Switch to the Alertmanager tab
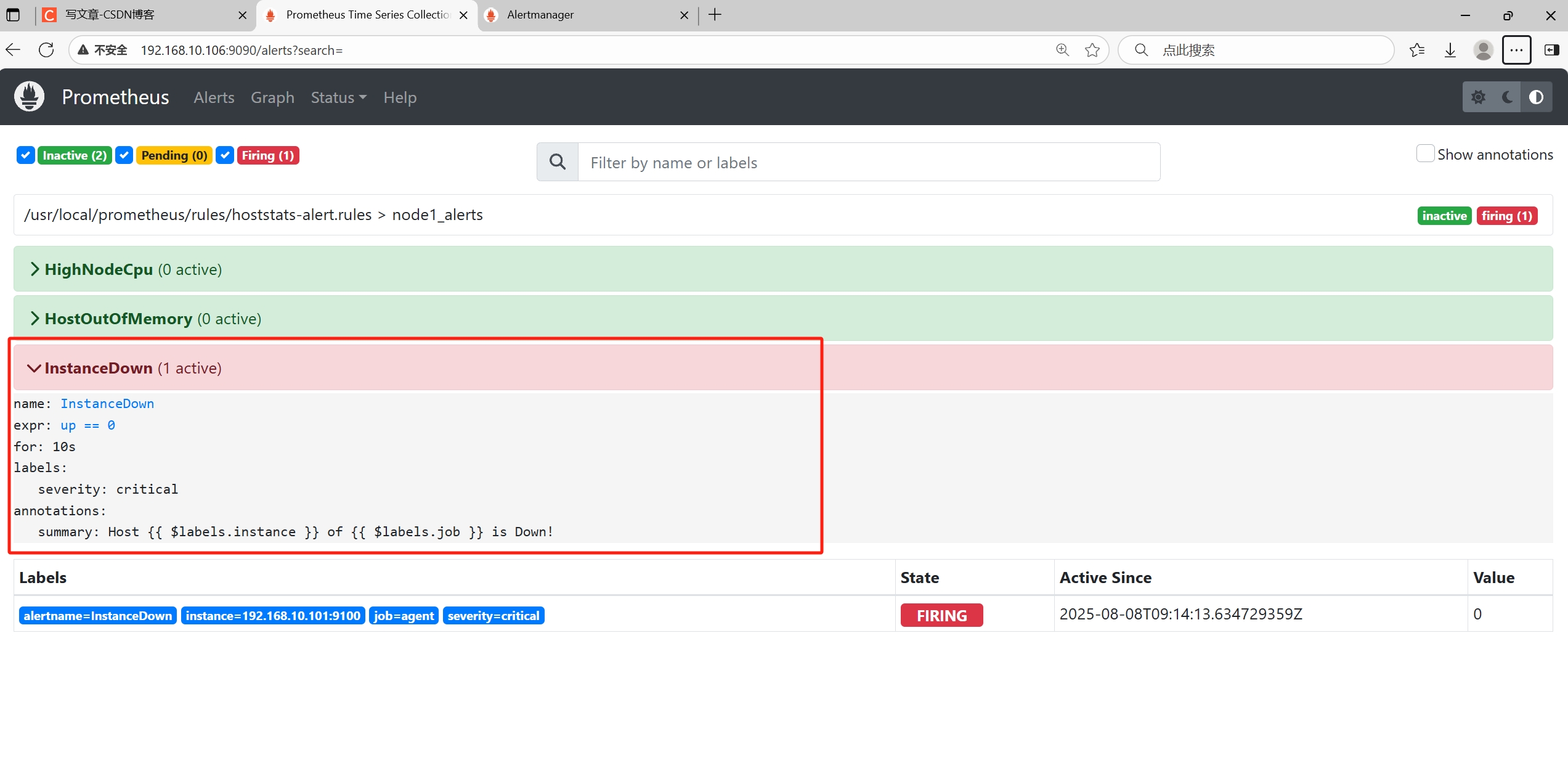This screenshot has width=1568, height=784. pyautogui.click(x=587, y=15)
